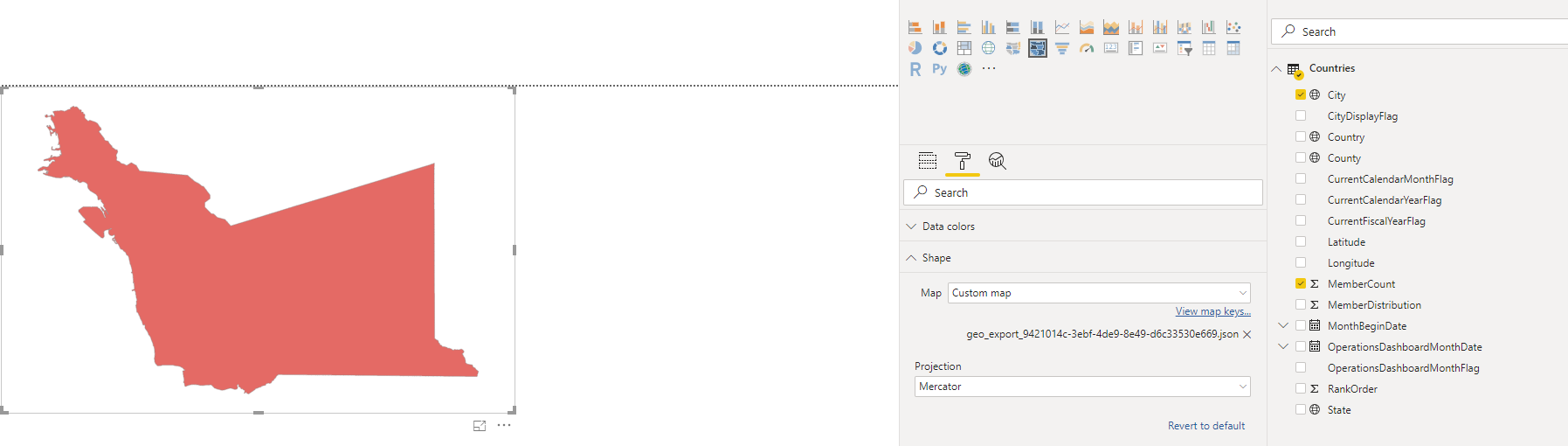Viewport: 1568px width, 446px height.
Task: Select the Area chart visual
Action: pos(1086,27)
